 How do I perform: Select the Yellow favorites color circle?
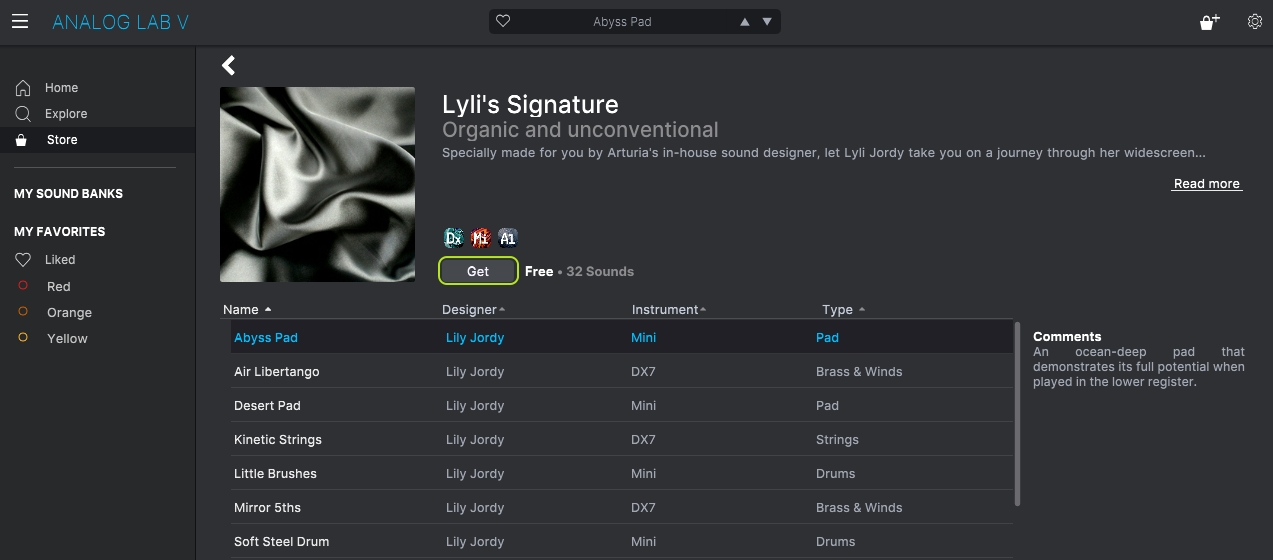point(23,338)
